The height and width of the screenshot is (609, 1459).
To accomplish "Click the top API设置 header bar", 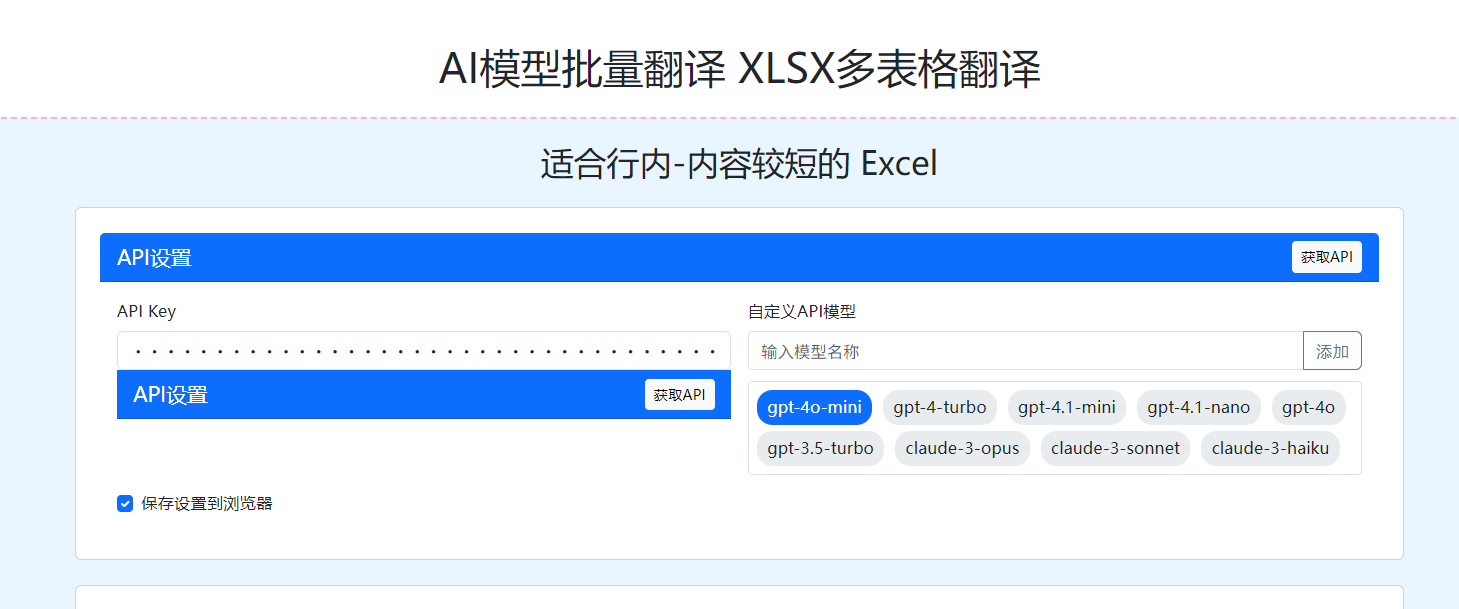I will [x=739, y=257].
